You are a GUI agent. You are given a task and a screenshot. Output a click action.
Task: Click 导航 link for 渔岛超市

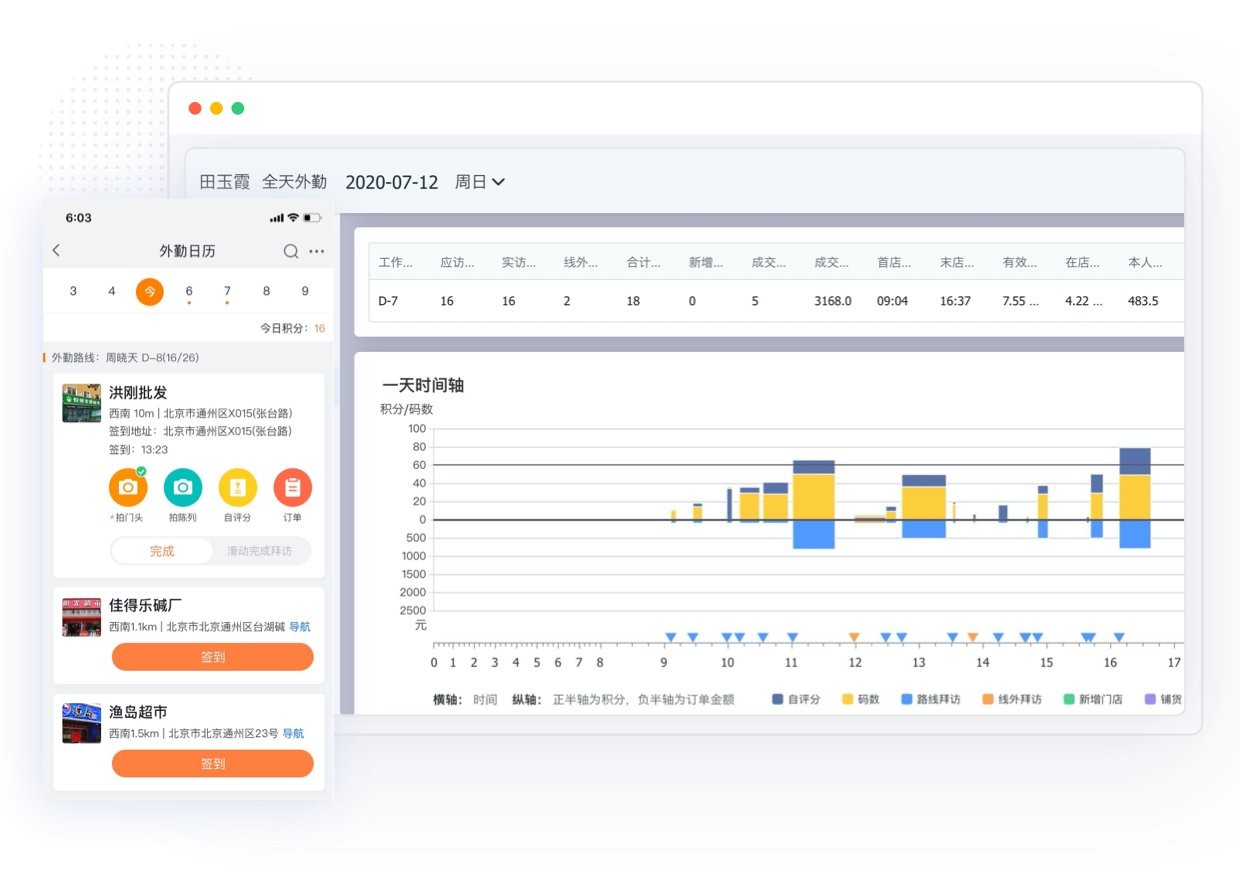[x=293, y=733]
